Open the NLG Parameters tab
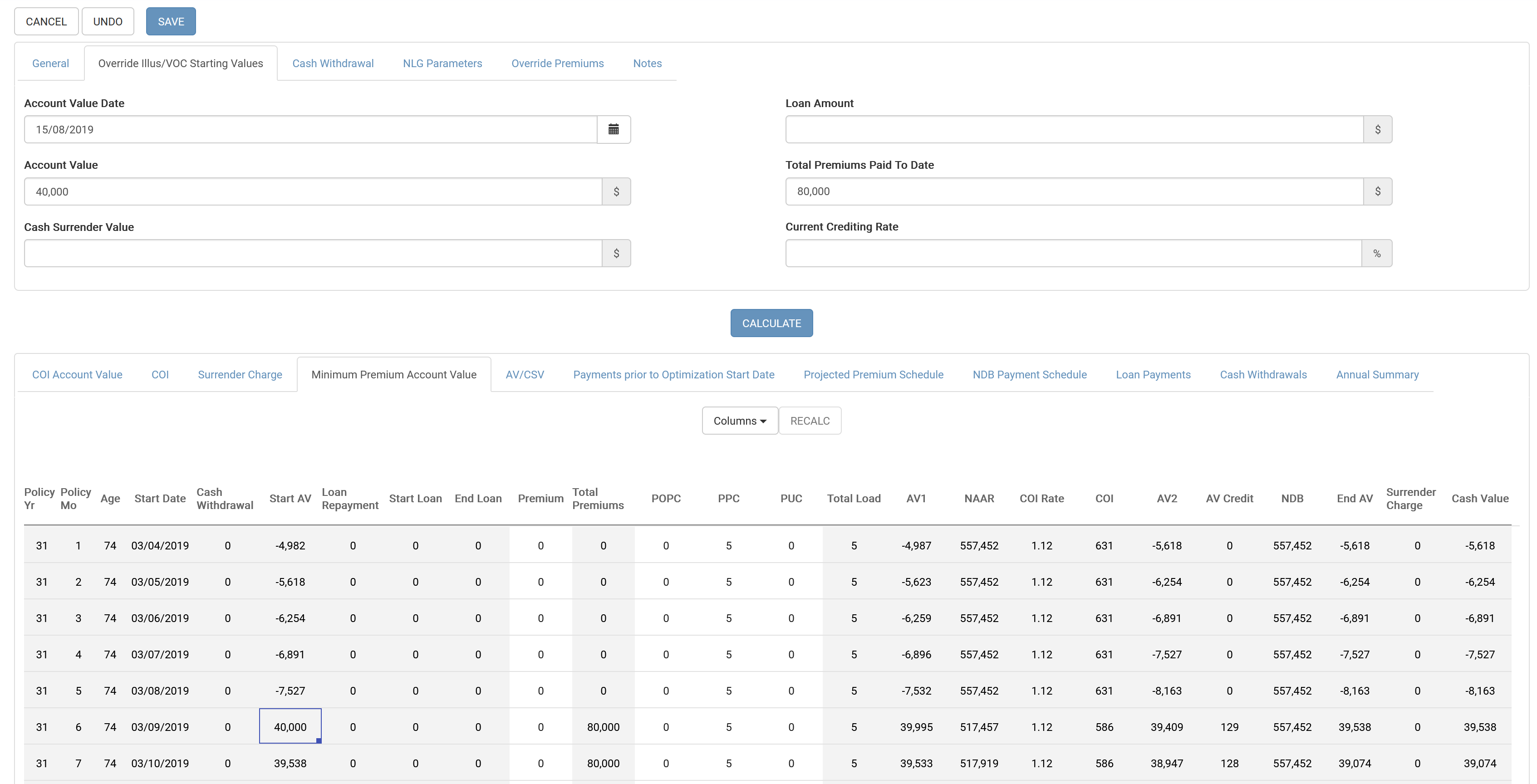The width and height of the screenshot is (1537, 784). 442,63
